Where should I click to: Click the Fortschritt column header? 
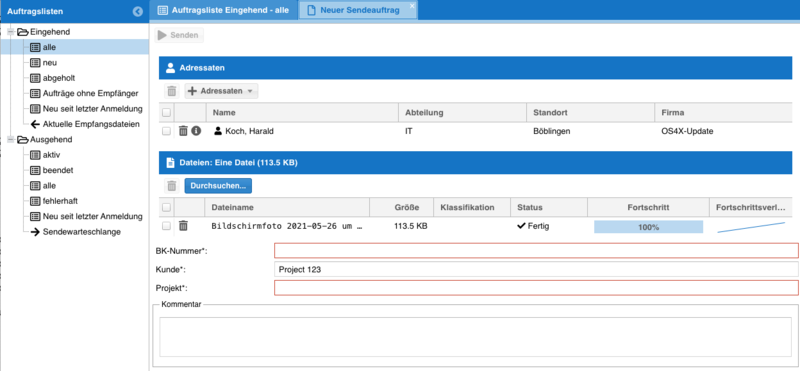(648, 207)
